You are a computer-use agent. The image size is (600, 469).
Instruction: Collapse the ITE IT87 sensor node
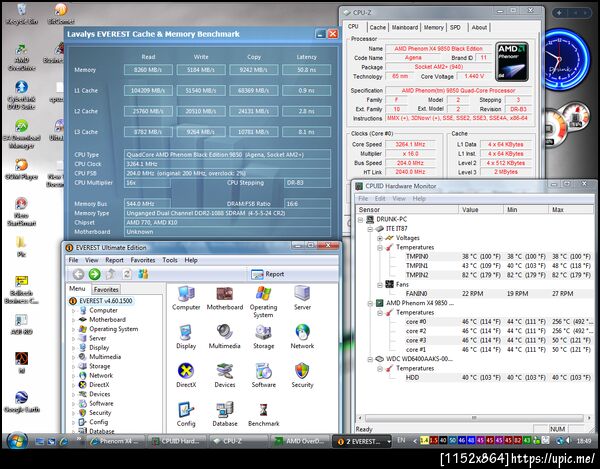(370, 229)
